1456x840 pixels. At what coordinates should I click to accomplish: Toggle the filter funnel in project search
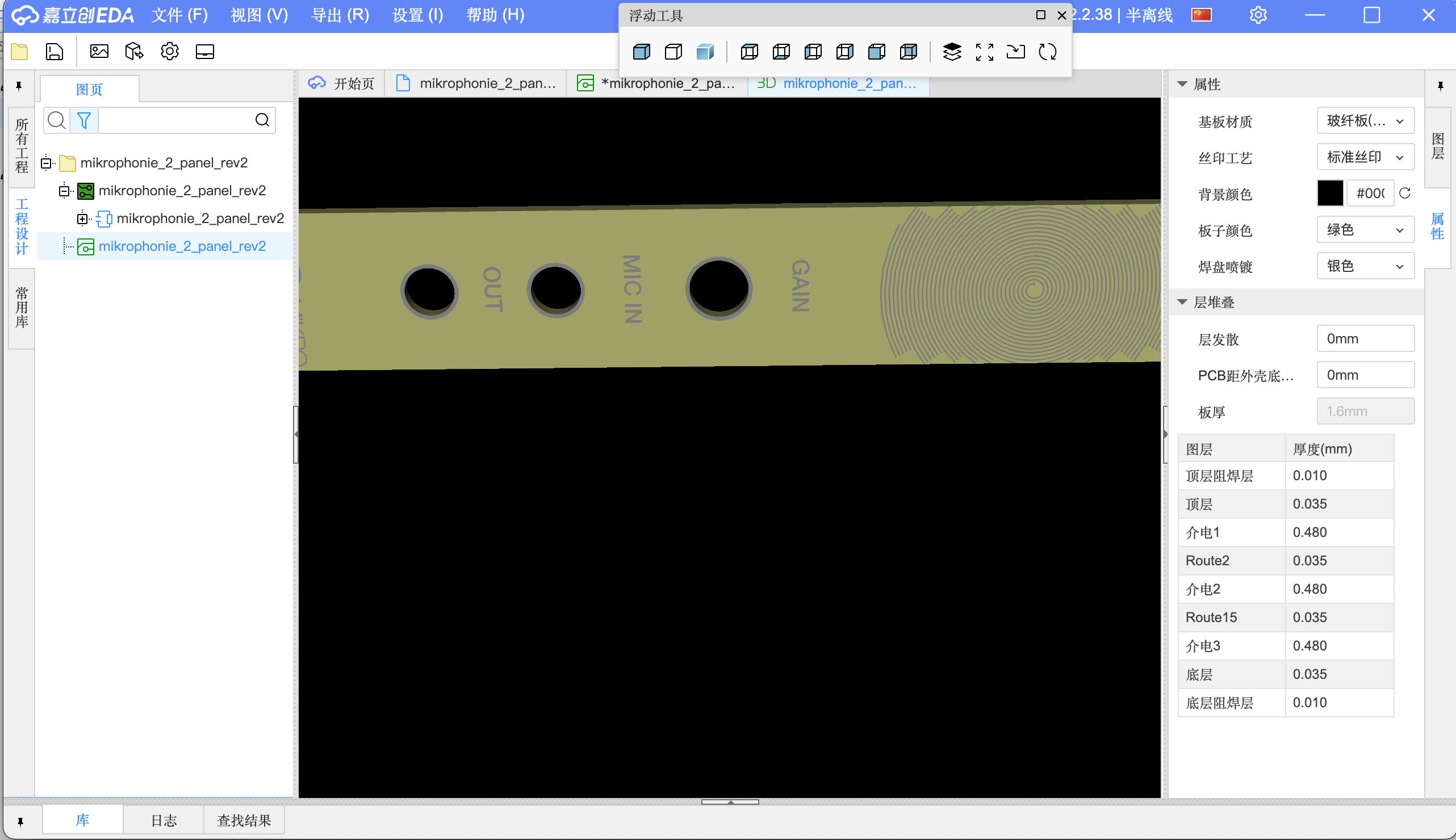click(x=84, y=120)
